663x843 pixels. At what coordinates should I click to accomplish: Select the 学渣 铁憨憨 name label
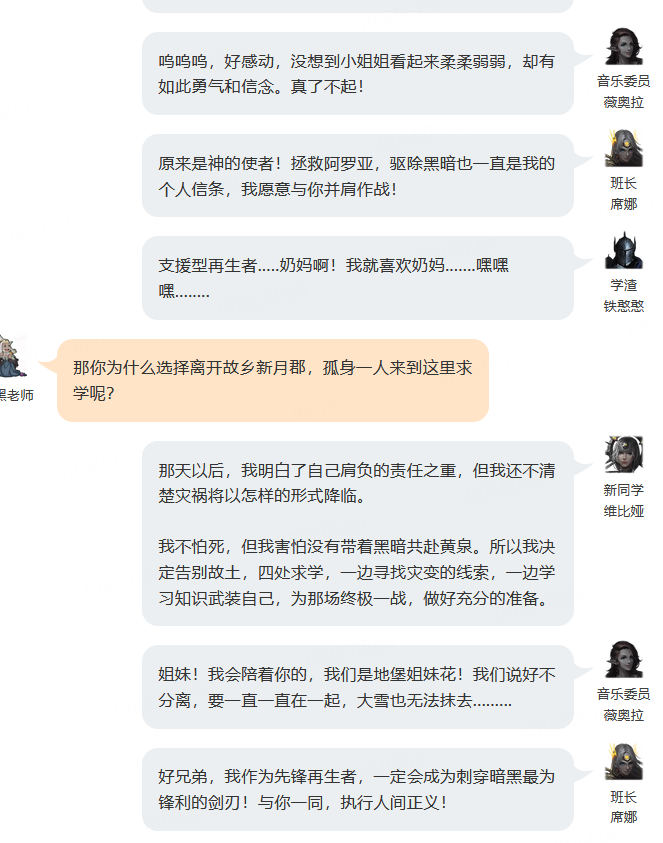(624, 296)
